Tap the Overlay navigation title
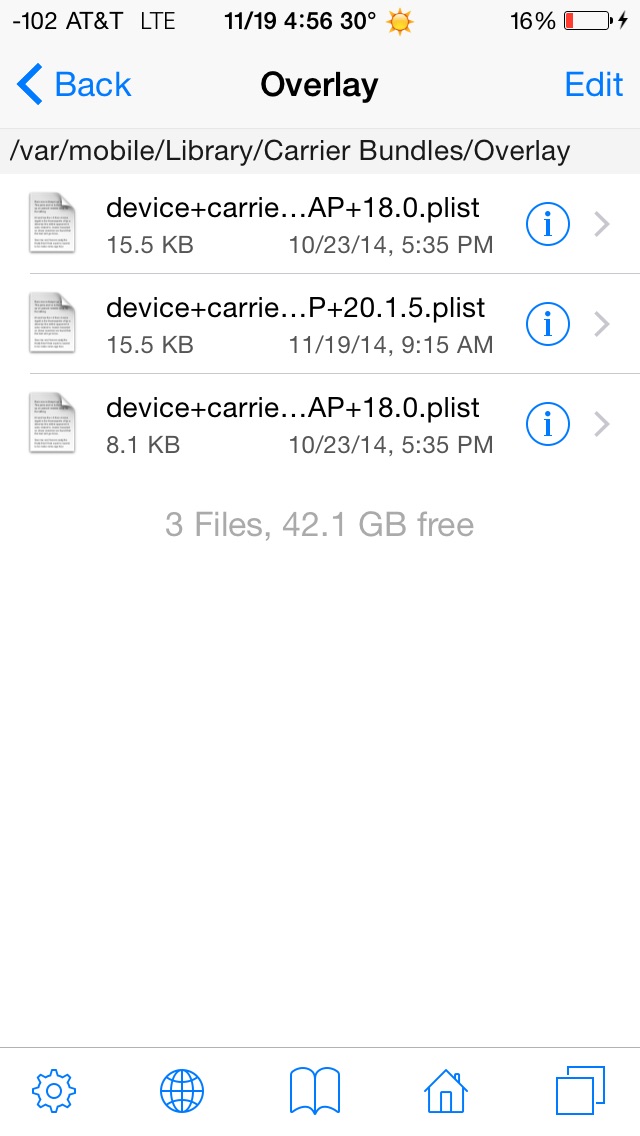 [319, 85]
